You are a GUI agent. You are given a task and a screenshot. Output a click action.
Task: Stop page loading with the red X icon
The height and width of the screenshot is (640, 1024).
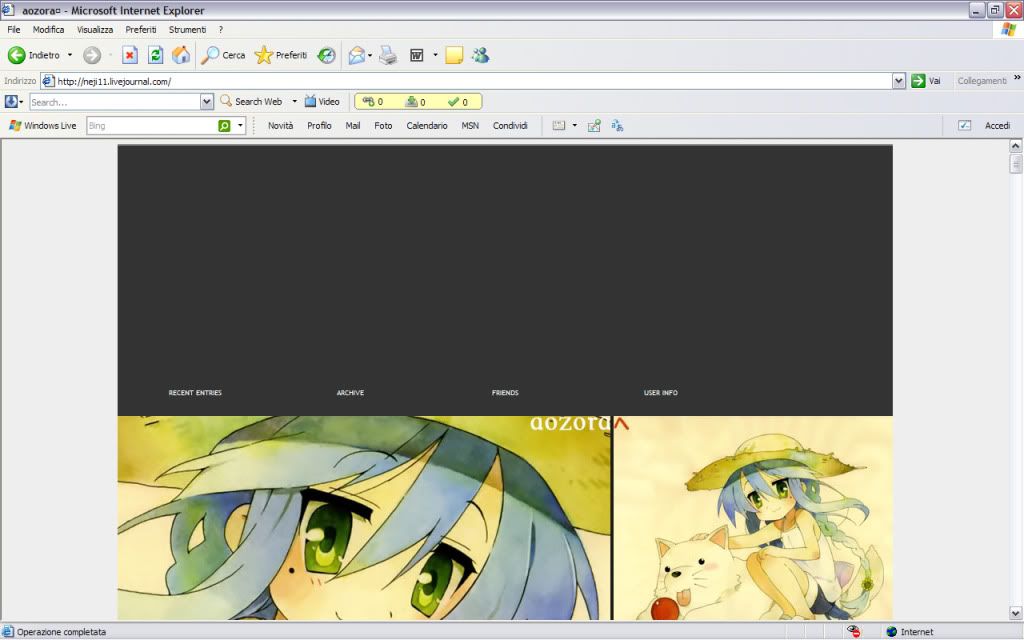[130, 56]
